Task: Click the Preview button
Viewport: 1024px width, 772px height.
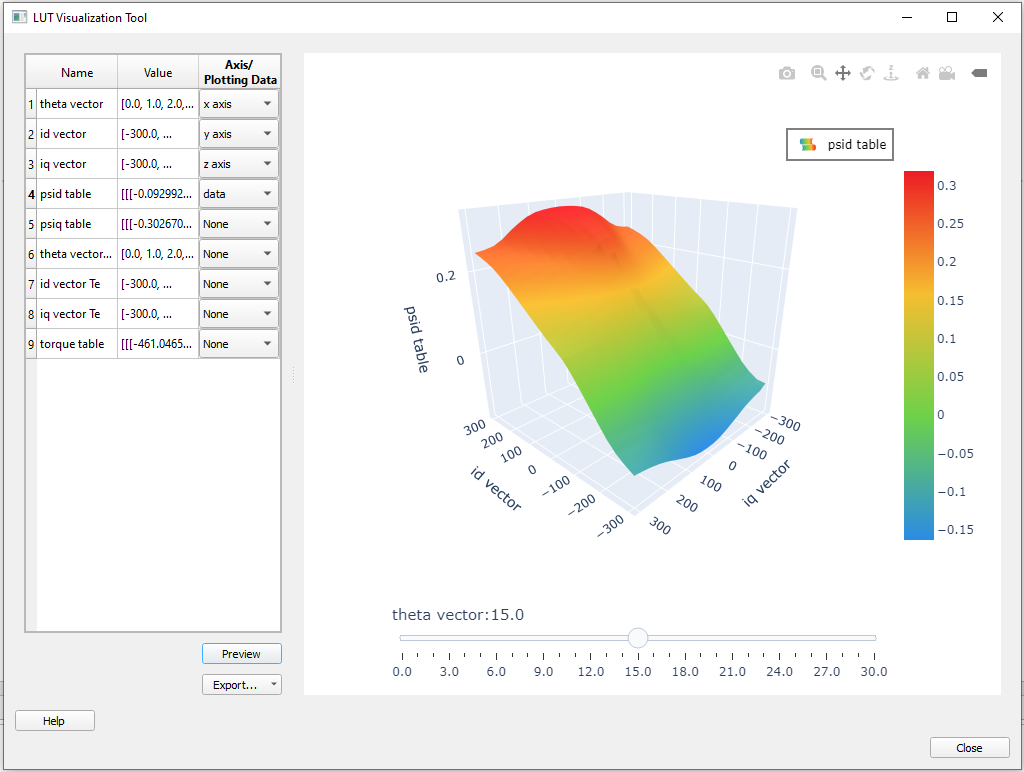Action: (x=241, y=654)
